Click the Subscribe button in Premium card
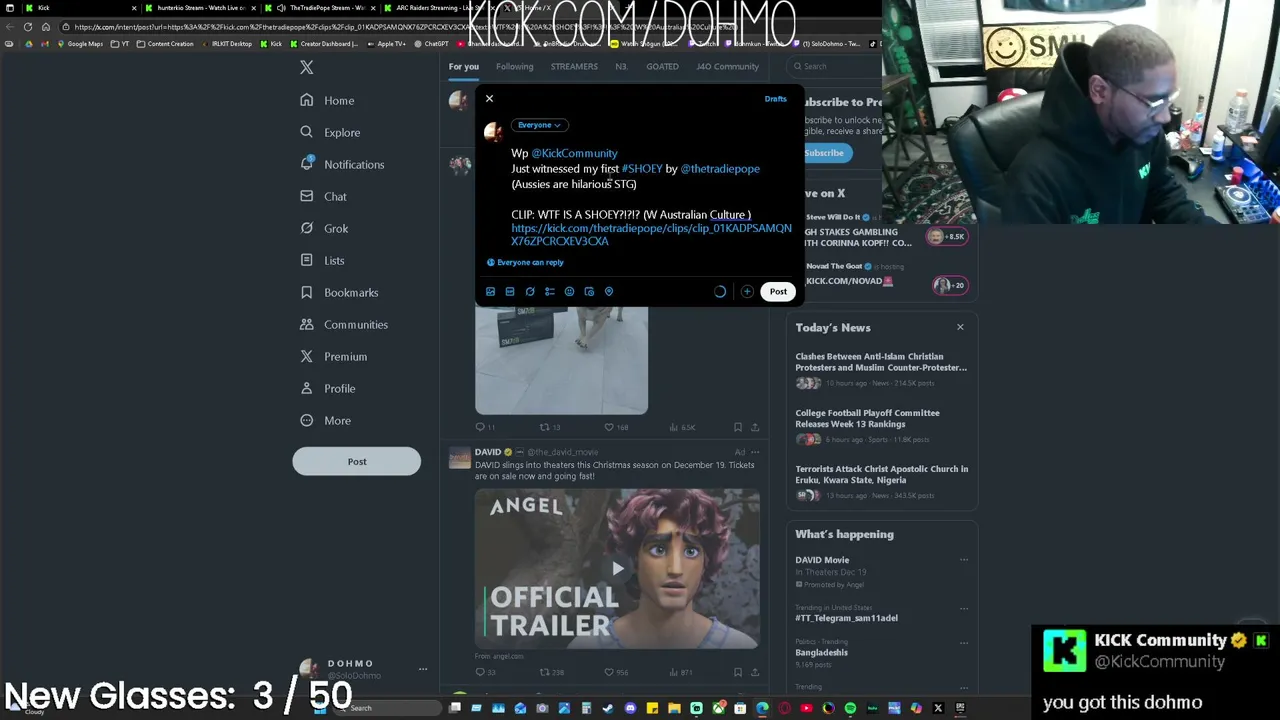This screenshot has height=720, width=1280. (x=824, y=153)
